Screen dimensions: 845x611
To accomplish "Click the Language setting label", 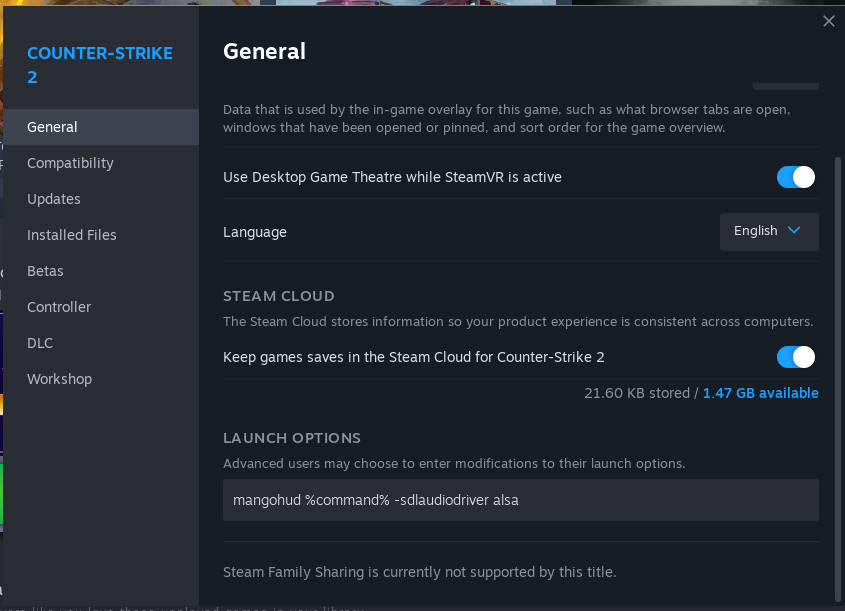I will (255, 232).
